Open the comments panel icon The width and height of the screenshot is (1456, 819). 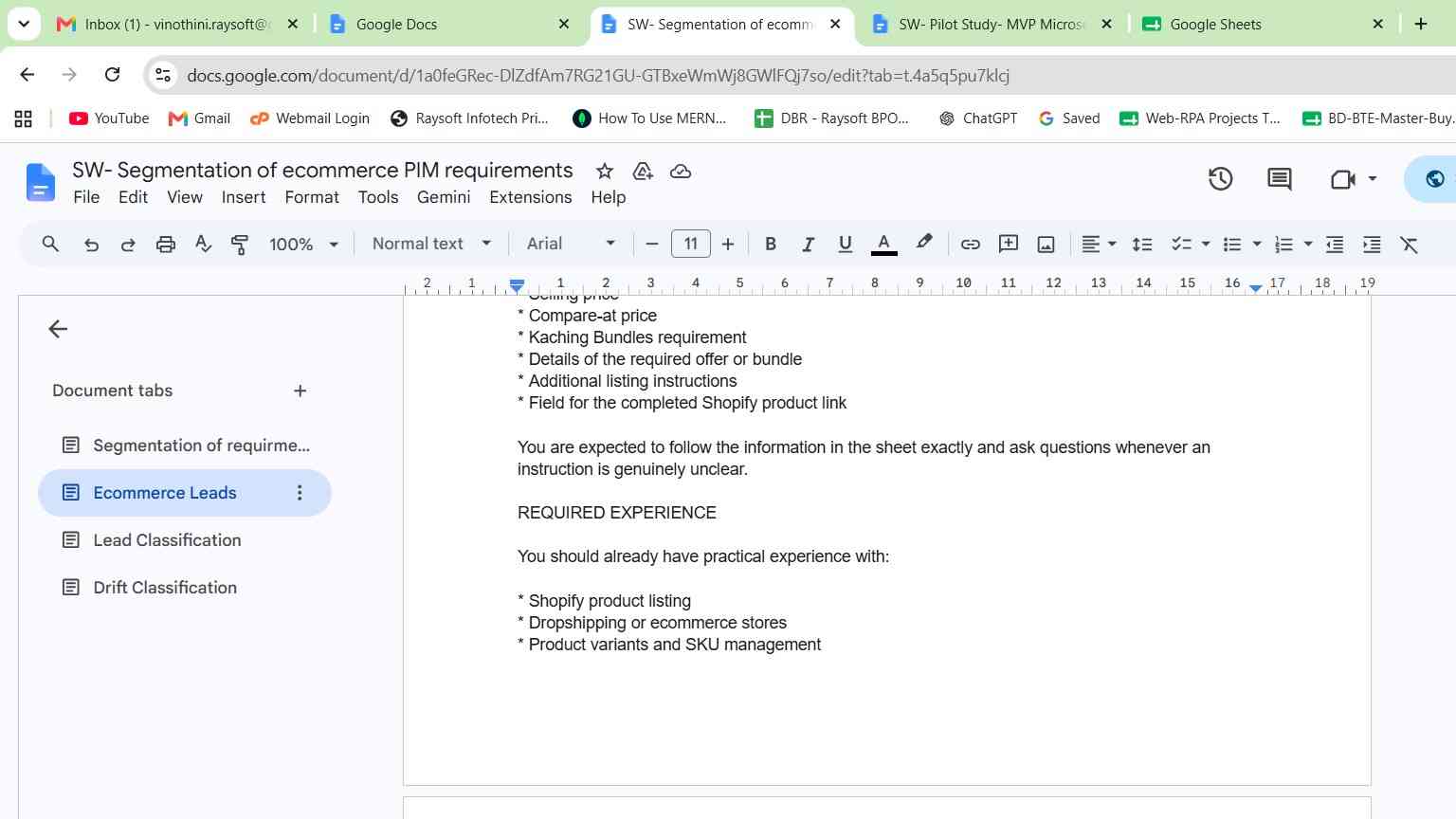[1279, 178]
